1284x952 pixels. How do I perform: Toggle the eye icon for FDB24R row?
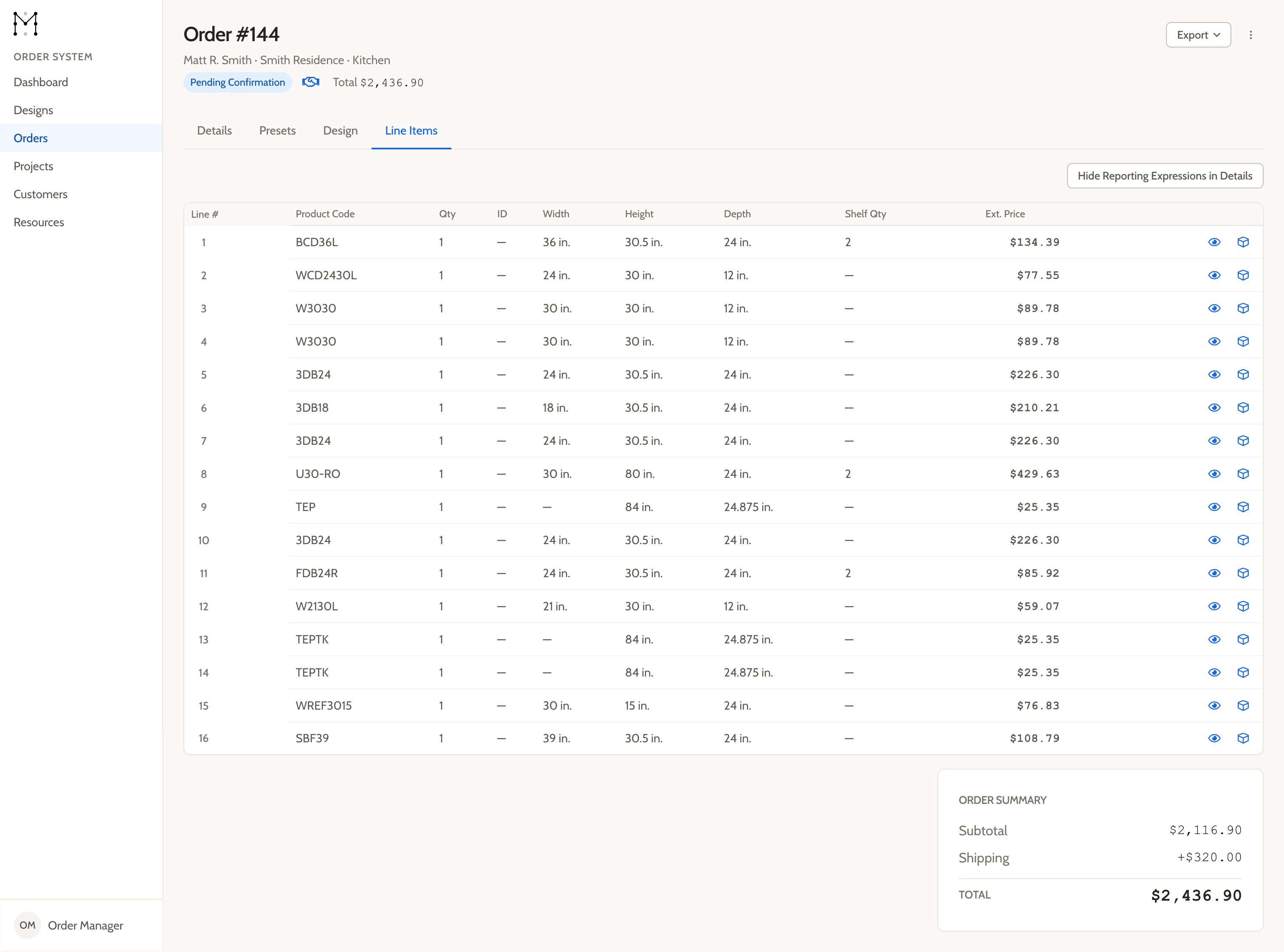click(1214, 573)
